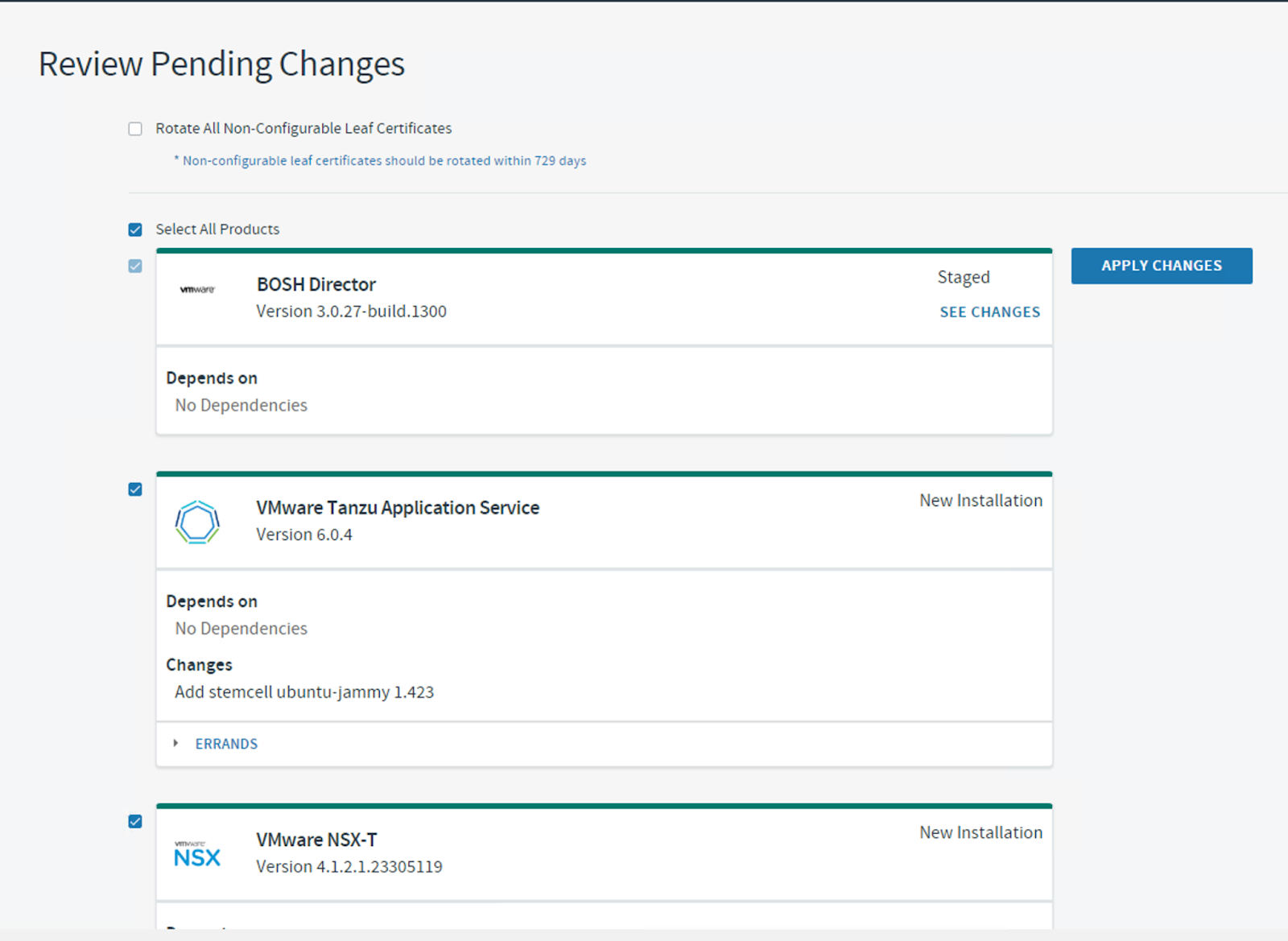Image resolution: width=1288 pixels, height=941 pixels.
Task: Click the Review Pending Changes heading
Action: tap(221, 64)
